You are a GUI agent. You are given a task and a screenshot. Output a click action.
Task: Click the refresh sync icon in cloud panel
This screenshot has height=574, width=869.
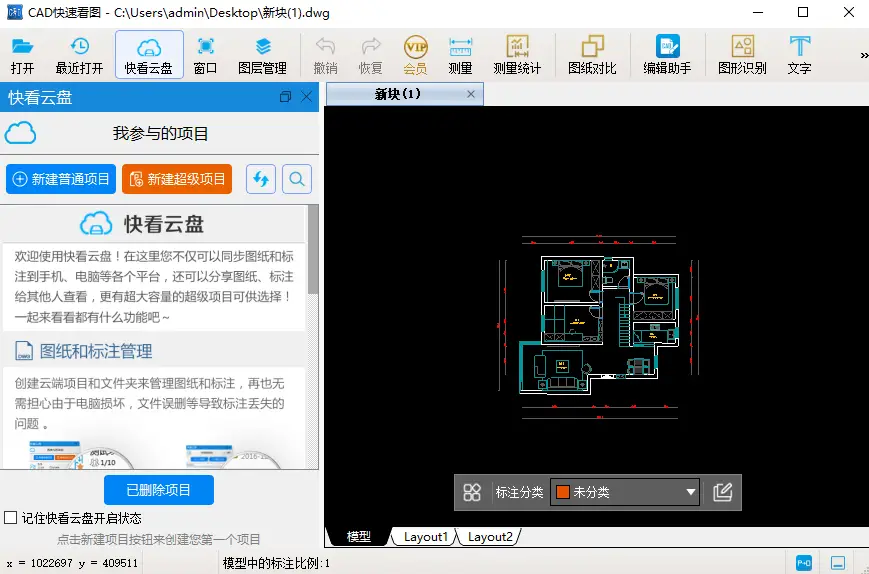coord(261,179)
